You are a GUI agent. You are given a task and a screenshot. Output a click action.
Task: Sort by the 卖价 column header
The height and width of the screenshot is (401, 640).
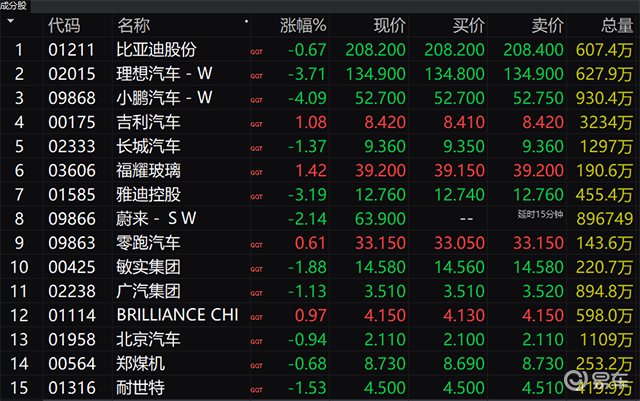547,25
